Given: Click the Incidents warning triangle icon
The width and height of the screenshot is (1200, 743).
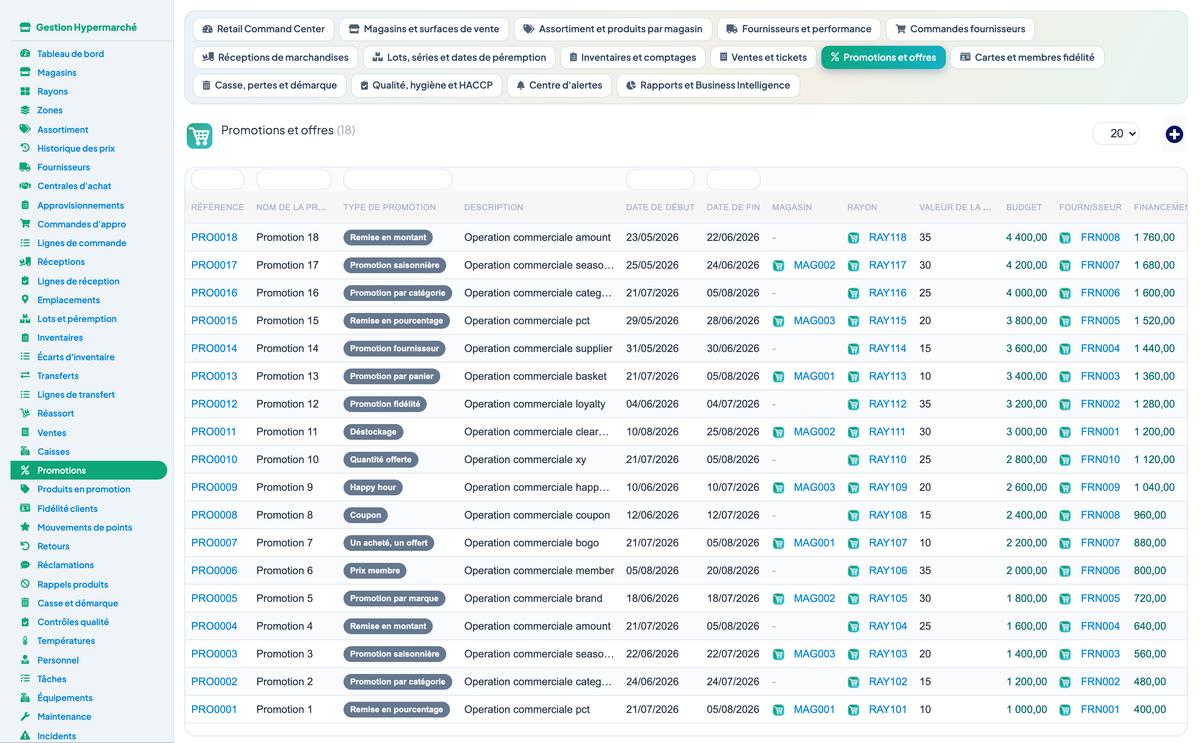Looking at the screenshot, I should pyautogui.click(x=25, y=735).
